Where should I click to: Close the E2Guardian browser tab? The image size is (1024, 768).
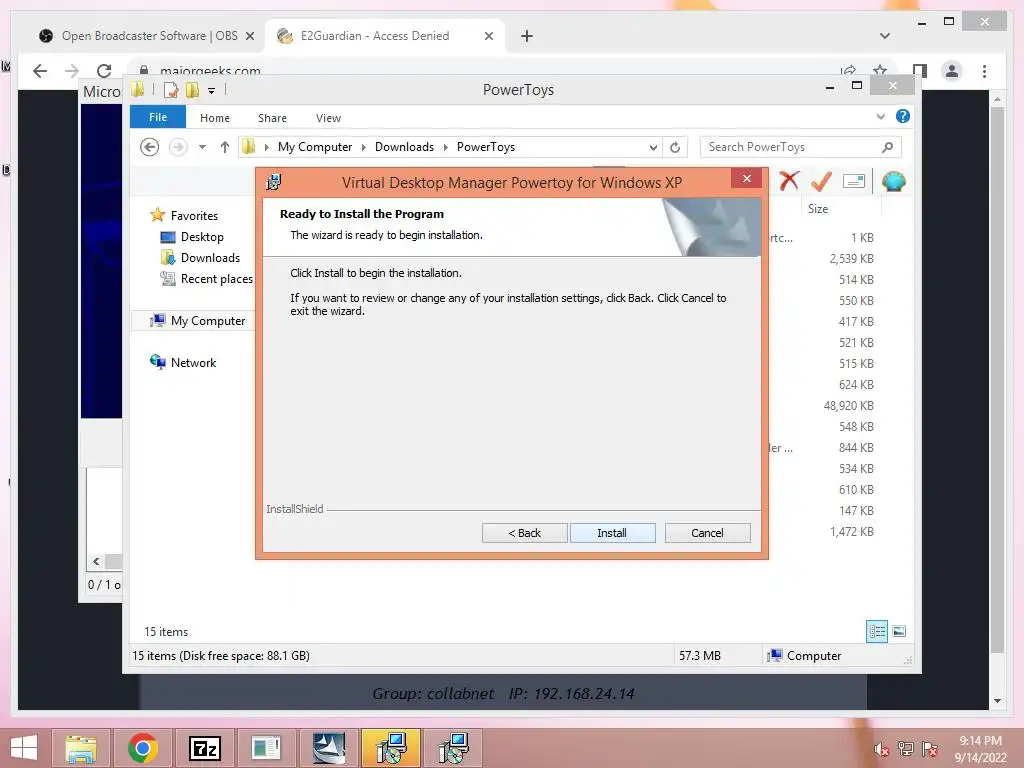pyautogui.click(x=488, y=36)
